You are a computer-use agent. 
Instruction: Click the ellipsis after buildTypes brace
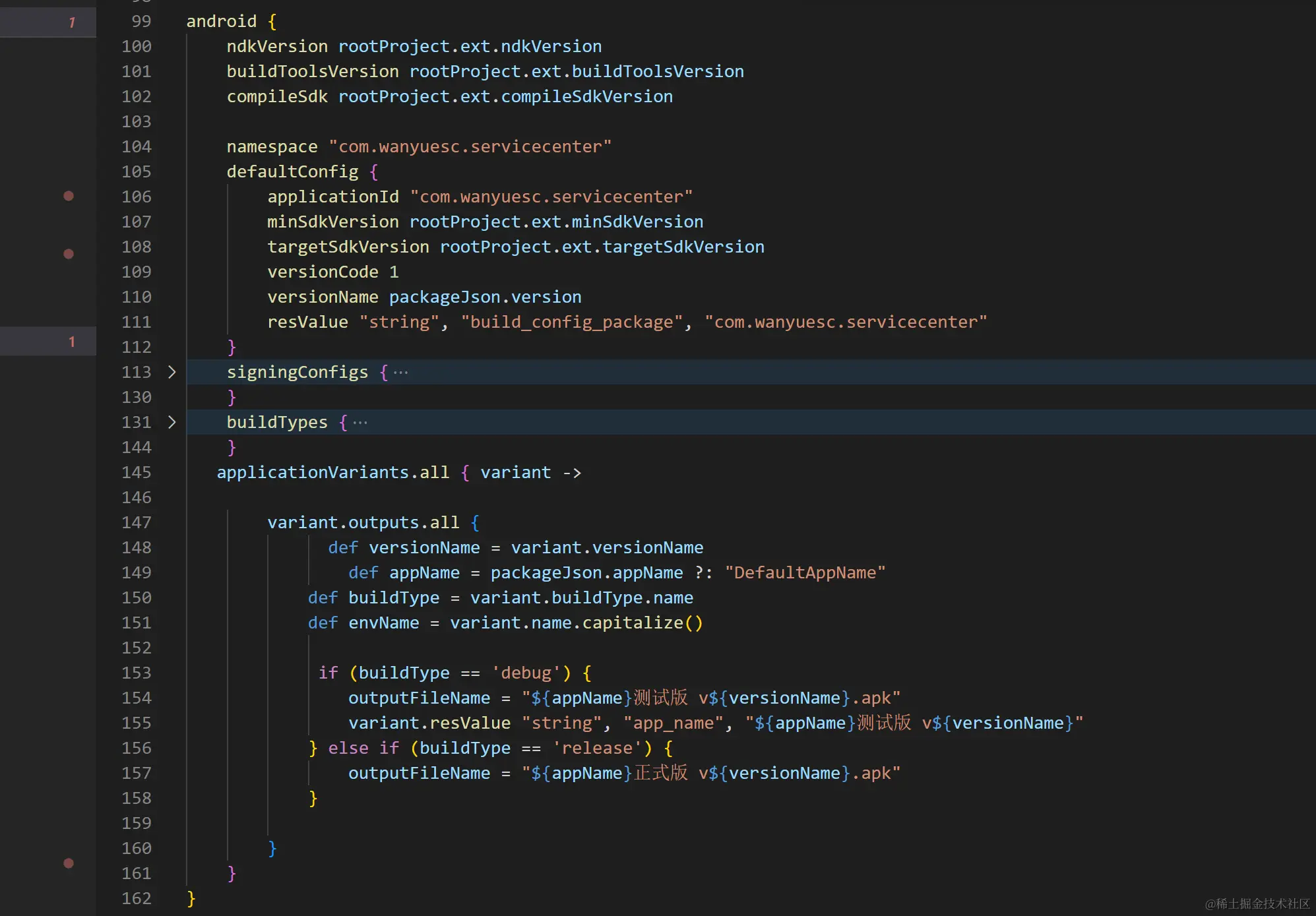pos(360,423)
